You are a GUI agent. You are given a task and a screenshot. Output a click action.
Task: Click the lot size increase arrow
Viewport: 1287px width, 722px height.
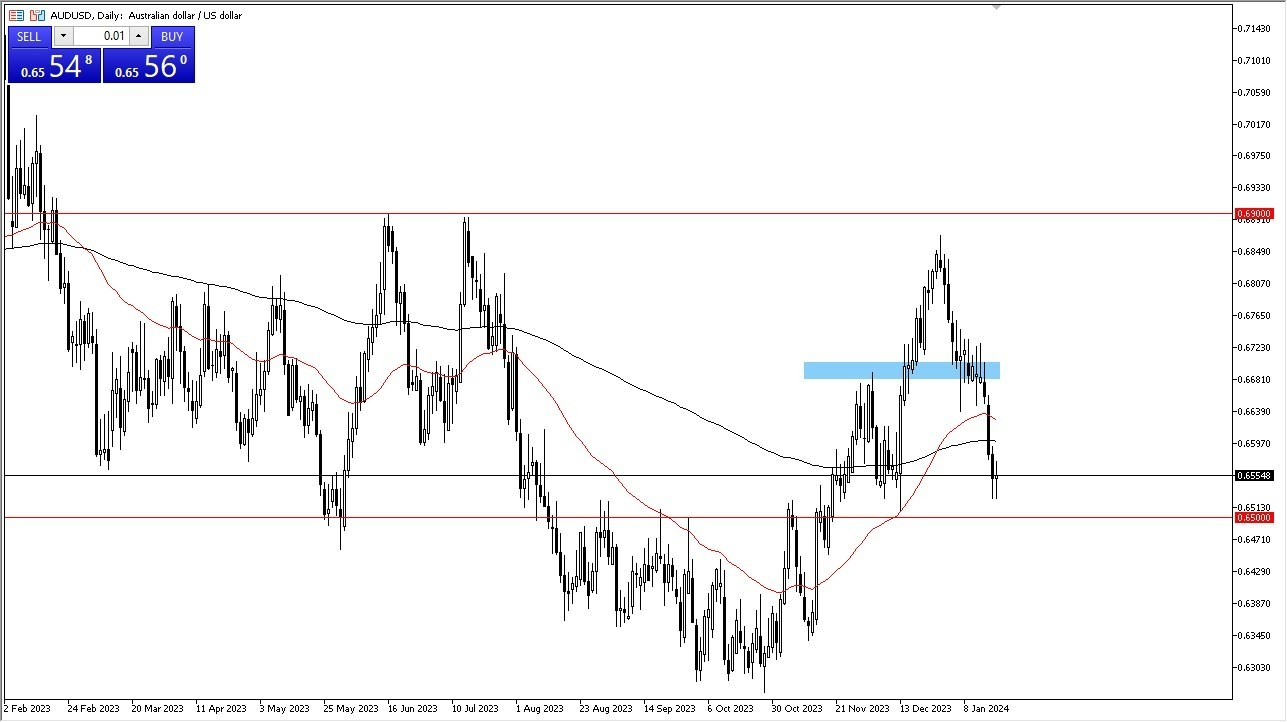coord(138,37)
